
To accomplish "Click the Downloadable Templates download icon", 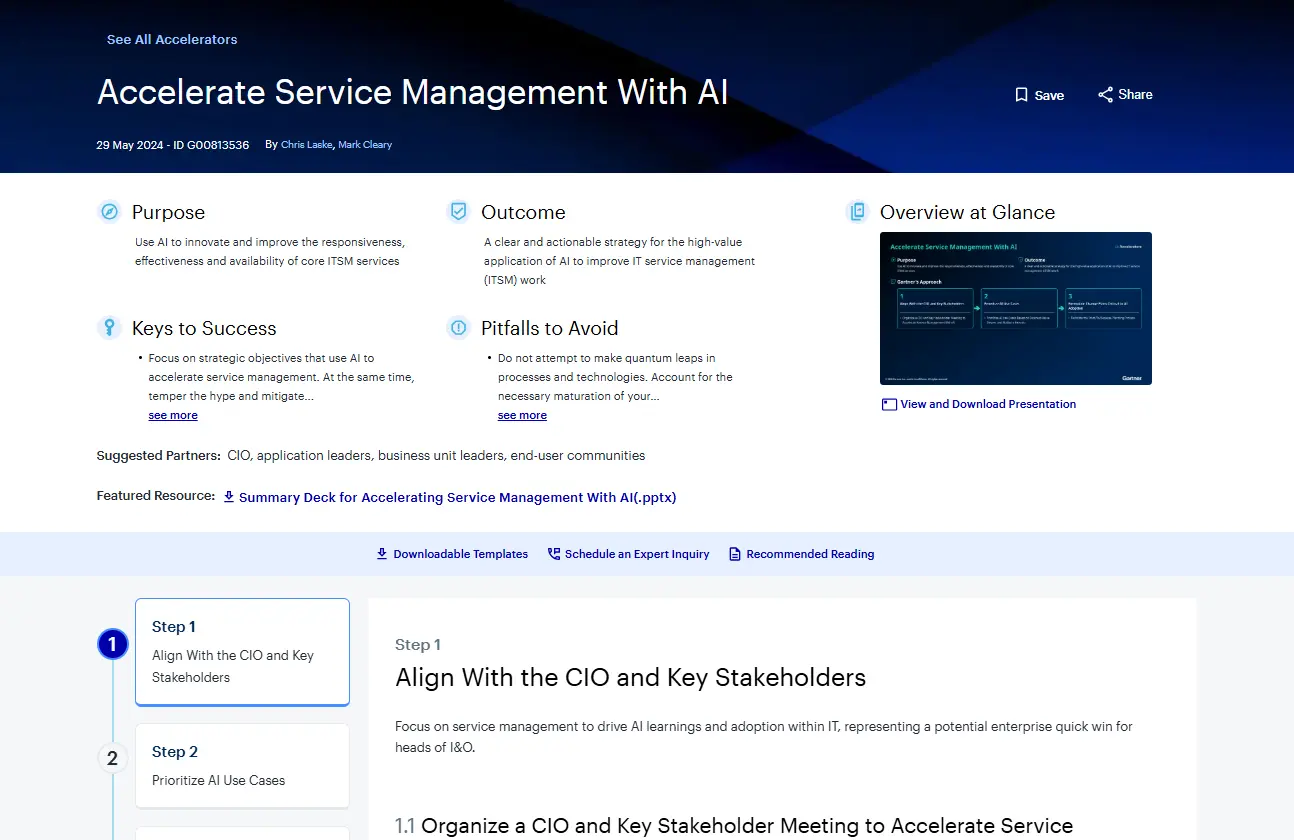I will point(381,554).
